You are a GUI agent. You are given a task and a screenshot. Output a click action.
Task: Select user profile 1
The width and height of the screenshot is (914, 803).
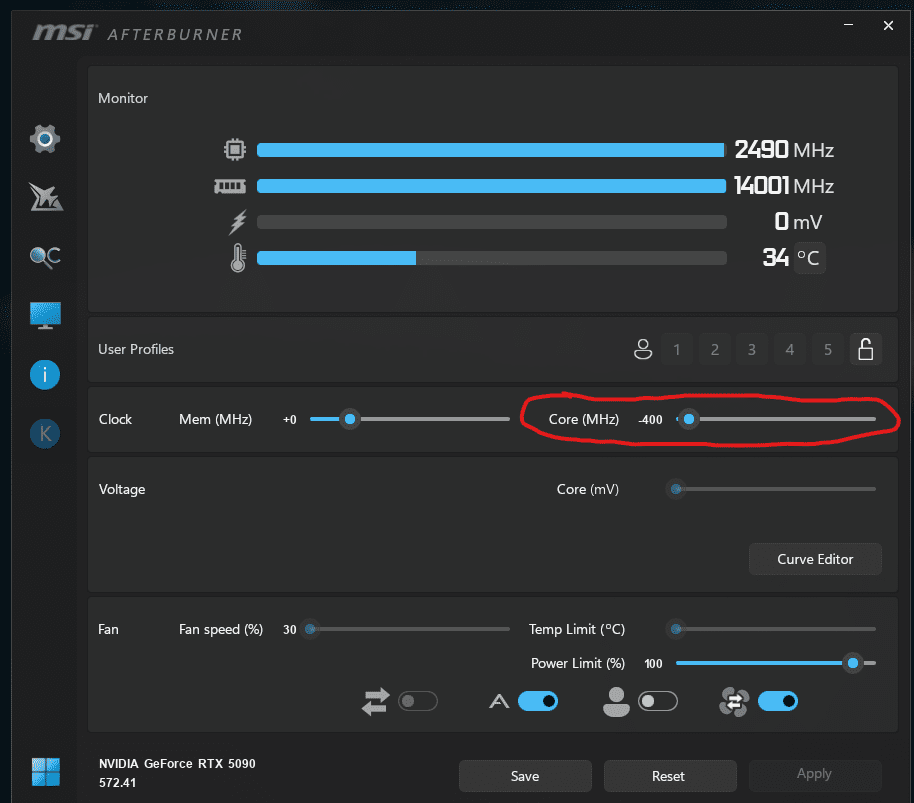(677, 349)
